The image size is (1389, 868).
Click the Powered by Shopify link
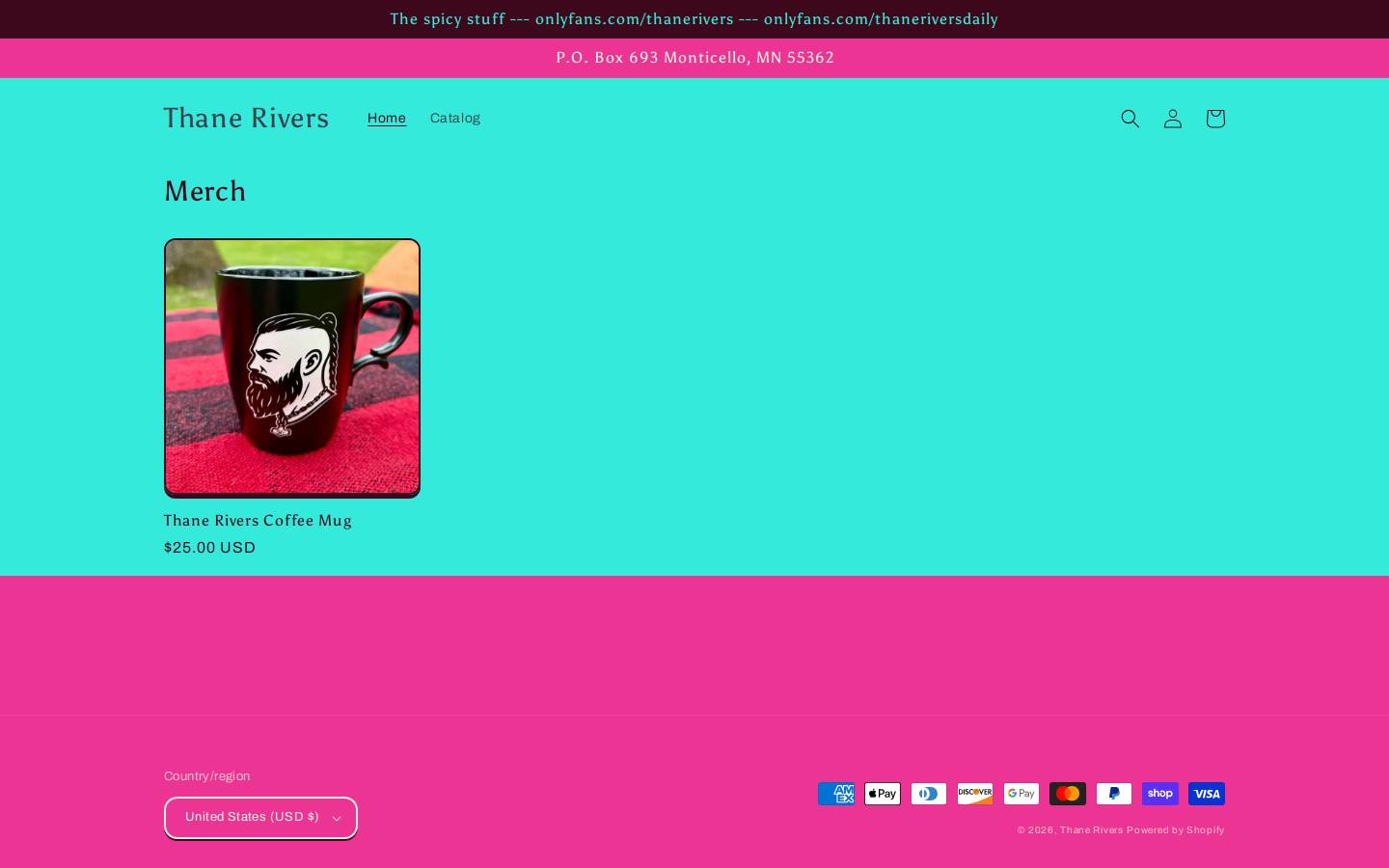pos(1176,830)
